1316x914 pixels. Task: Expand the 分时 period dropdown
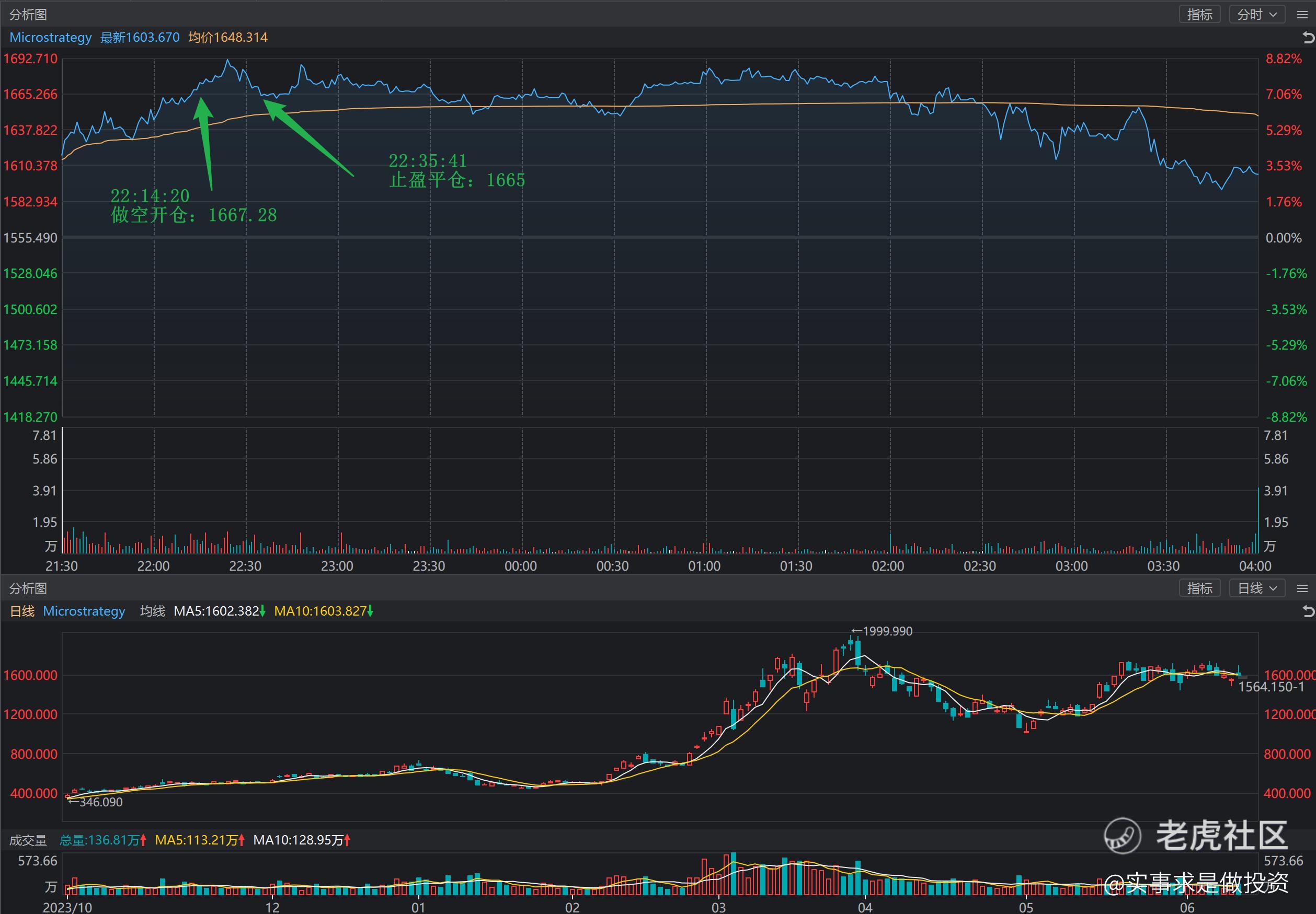[1256, 14]
